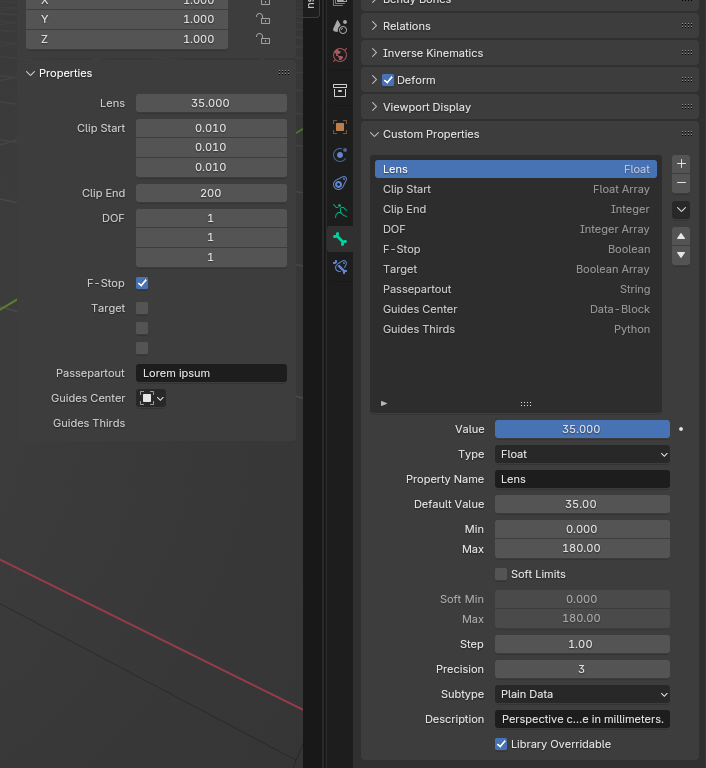
Task: Click the Max field showing 180.00
Action: [582, 549]
